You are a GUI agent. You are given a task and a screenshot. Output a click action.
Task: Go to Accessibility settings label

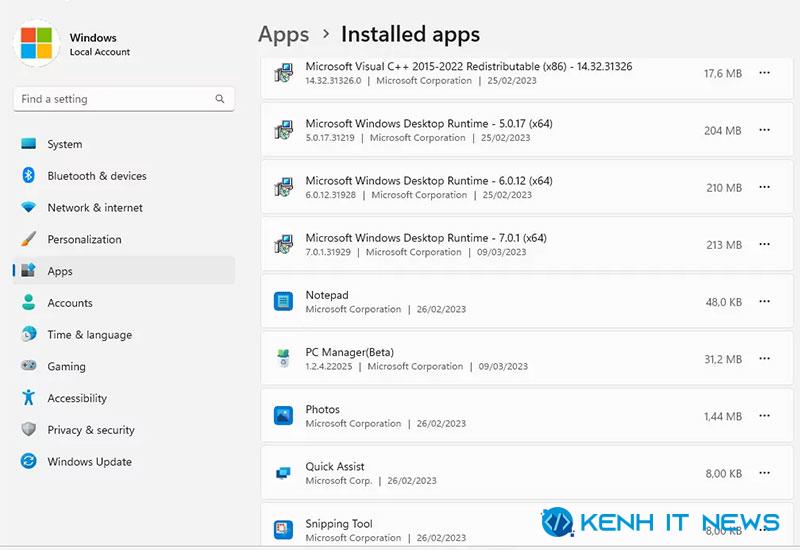[x=77, y=398]
